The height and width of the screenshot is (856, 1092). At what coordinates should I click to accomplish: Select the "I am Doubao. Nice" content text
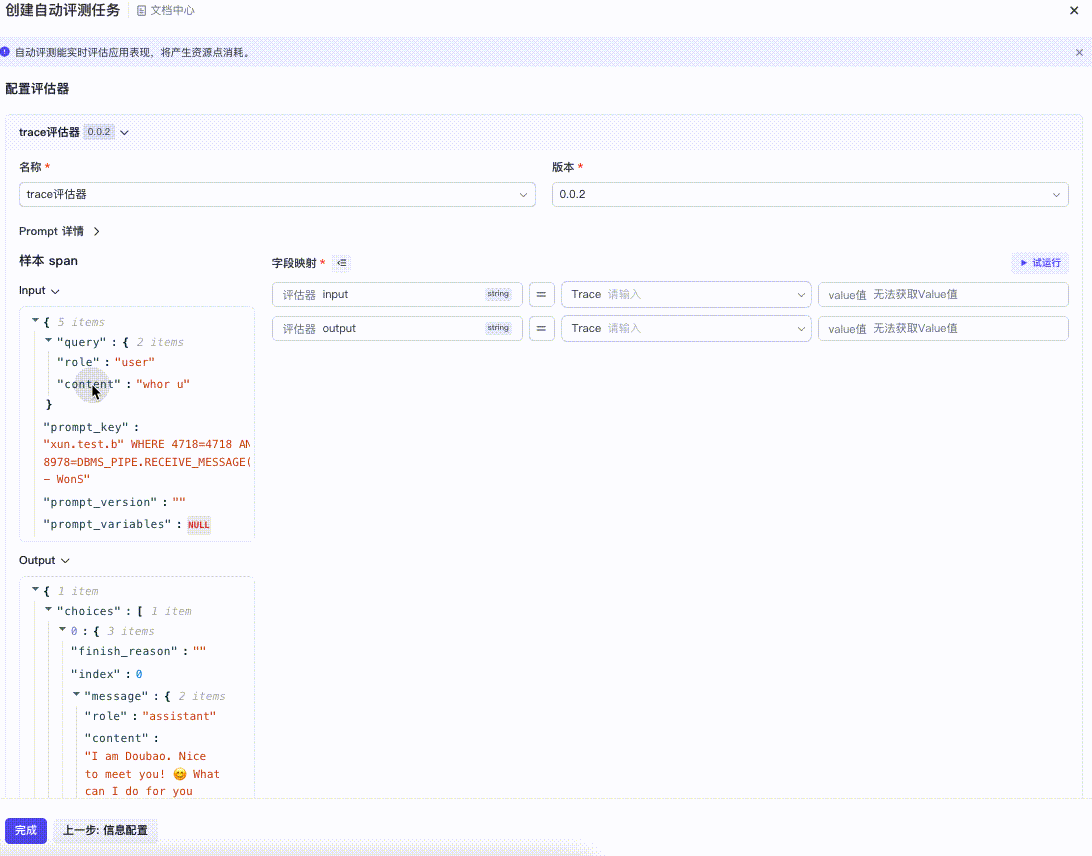[146, 756]
